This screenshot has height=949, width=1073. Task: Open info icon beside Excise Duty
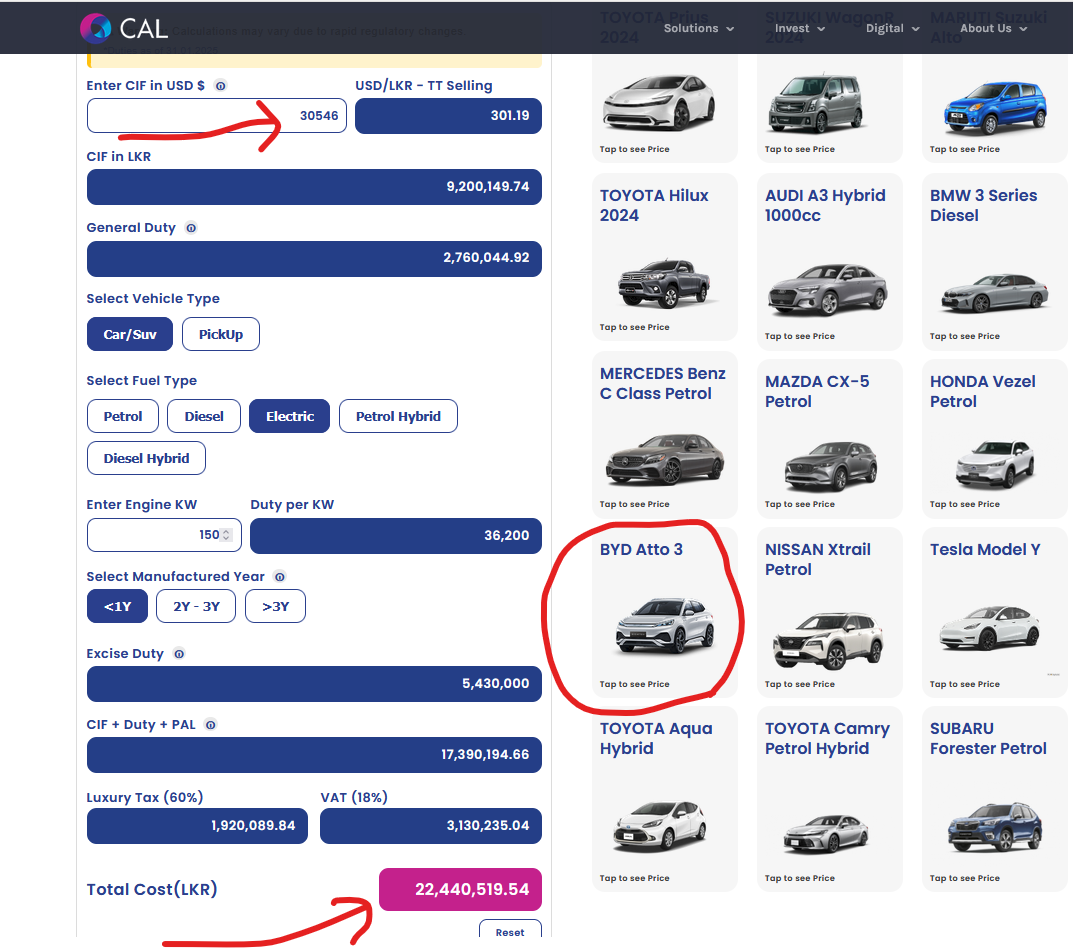[179, 654]
